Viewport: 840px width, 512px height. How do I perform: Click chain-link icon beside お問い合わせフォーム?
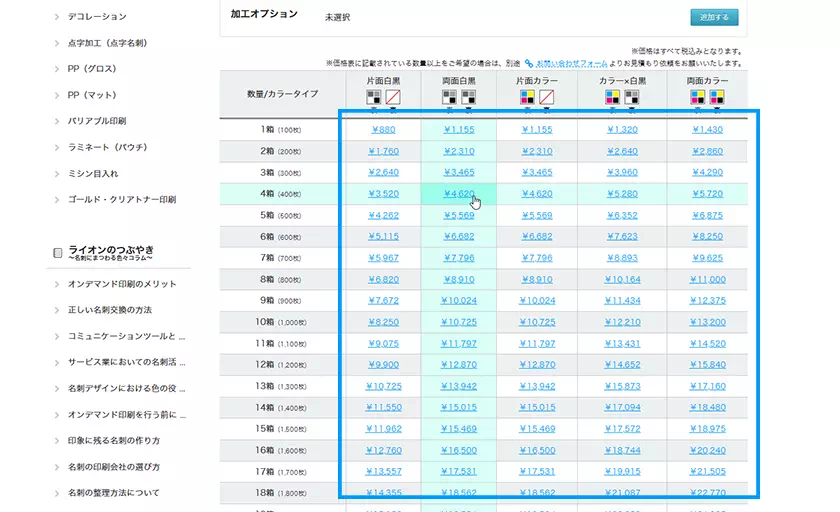(x=529, y=63)
